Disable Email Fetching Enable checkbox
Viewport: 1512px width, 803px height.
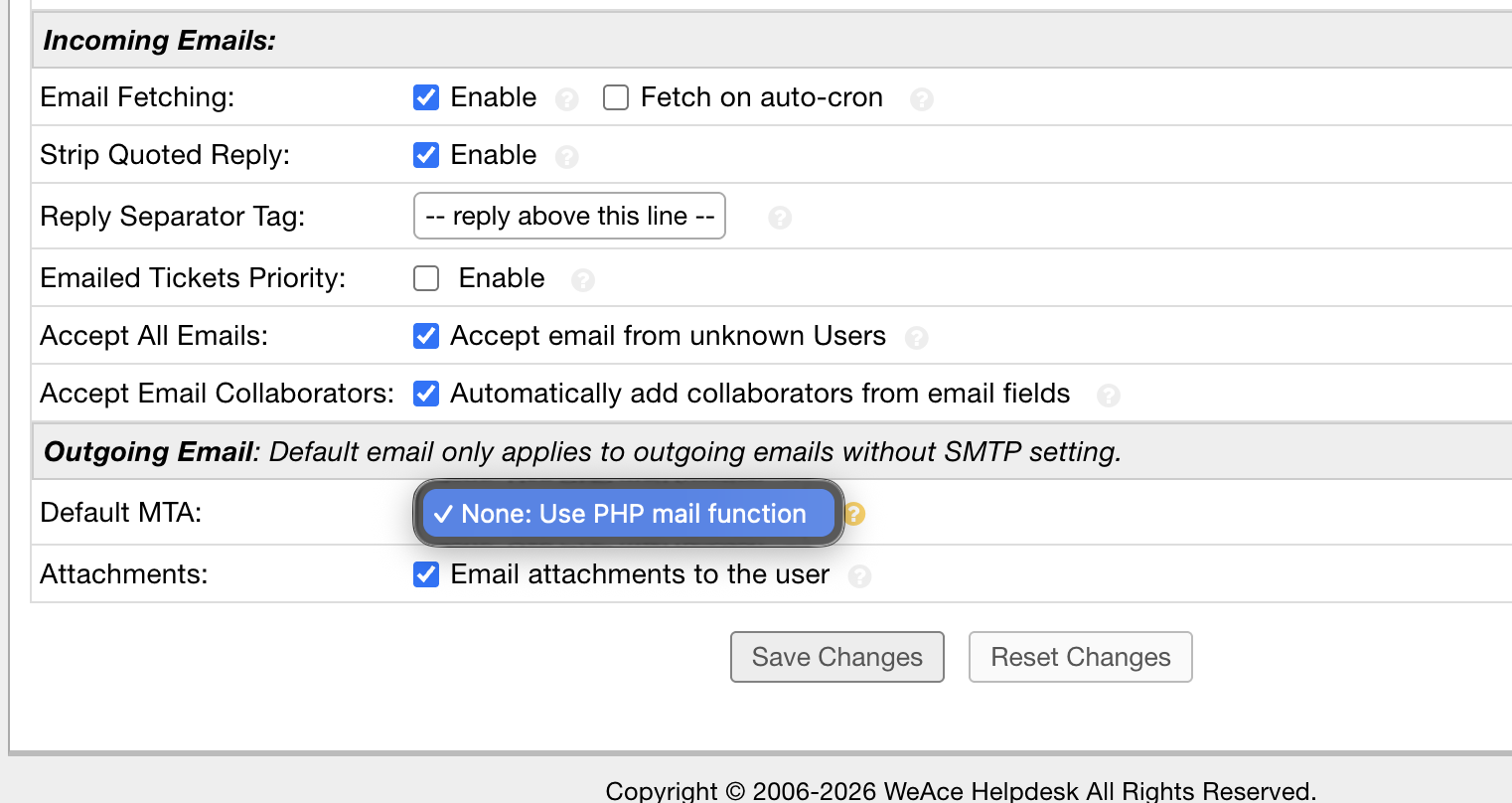tap(426, 97)
